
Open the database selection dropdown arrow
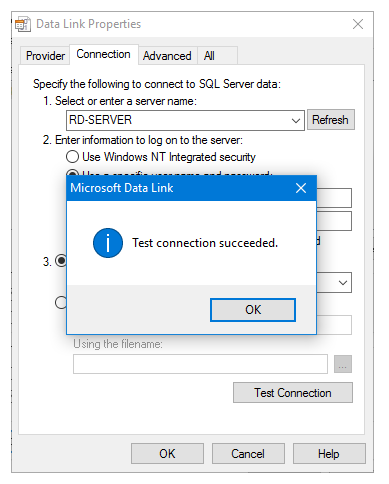343,283
